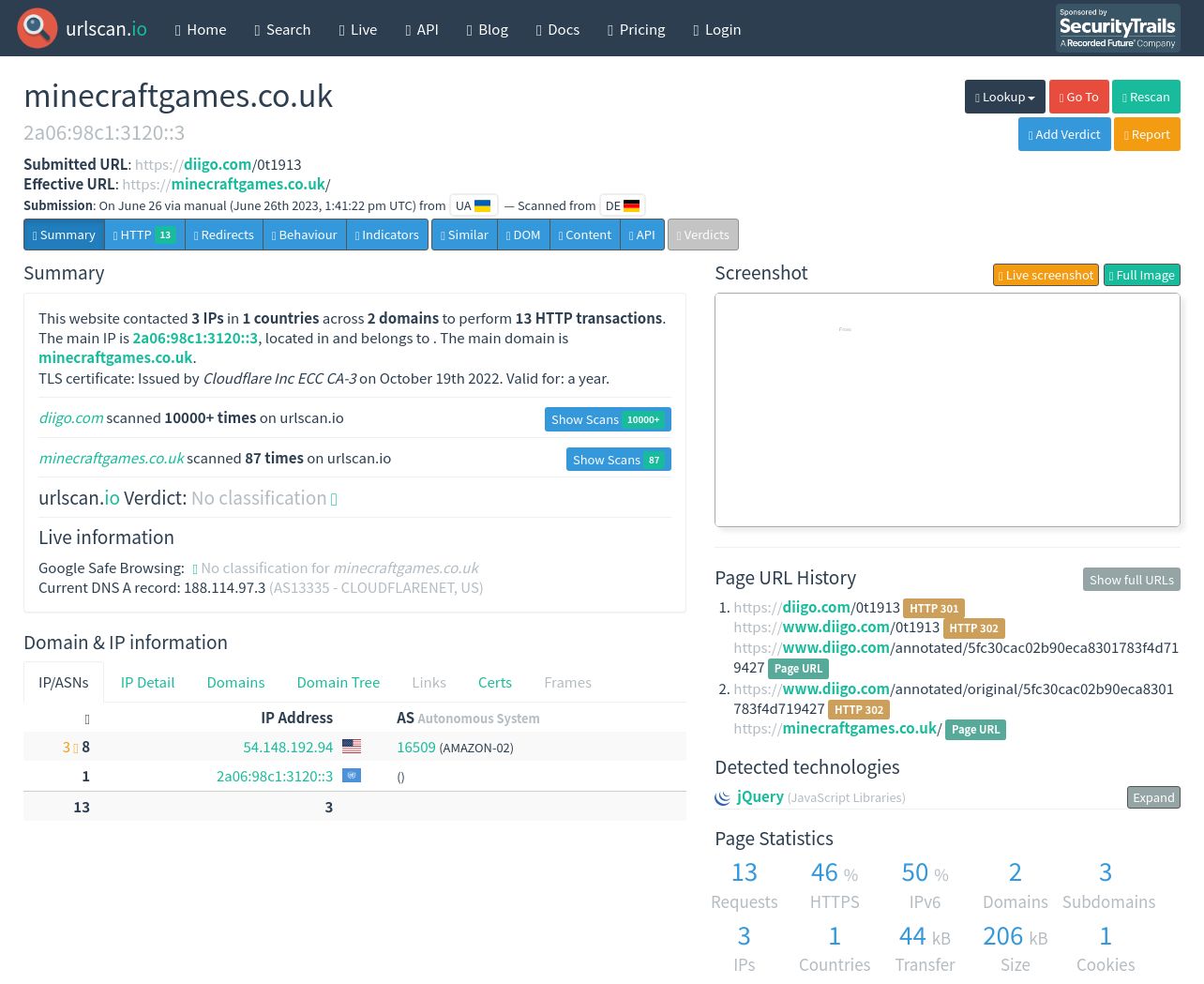Switch to the Redirects tab
The image size is (1204, 984).
(x=224, y=235)
